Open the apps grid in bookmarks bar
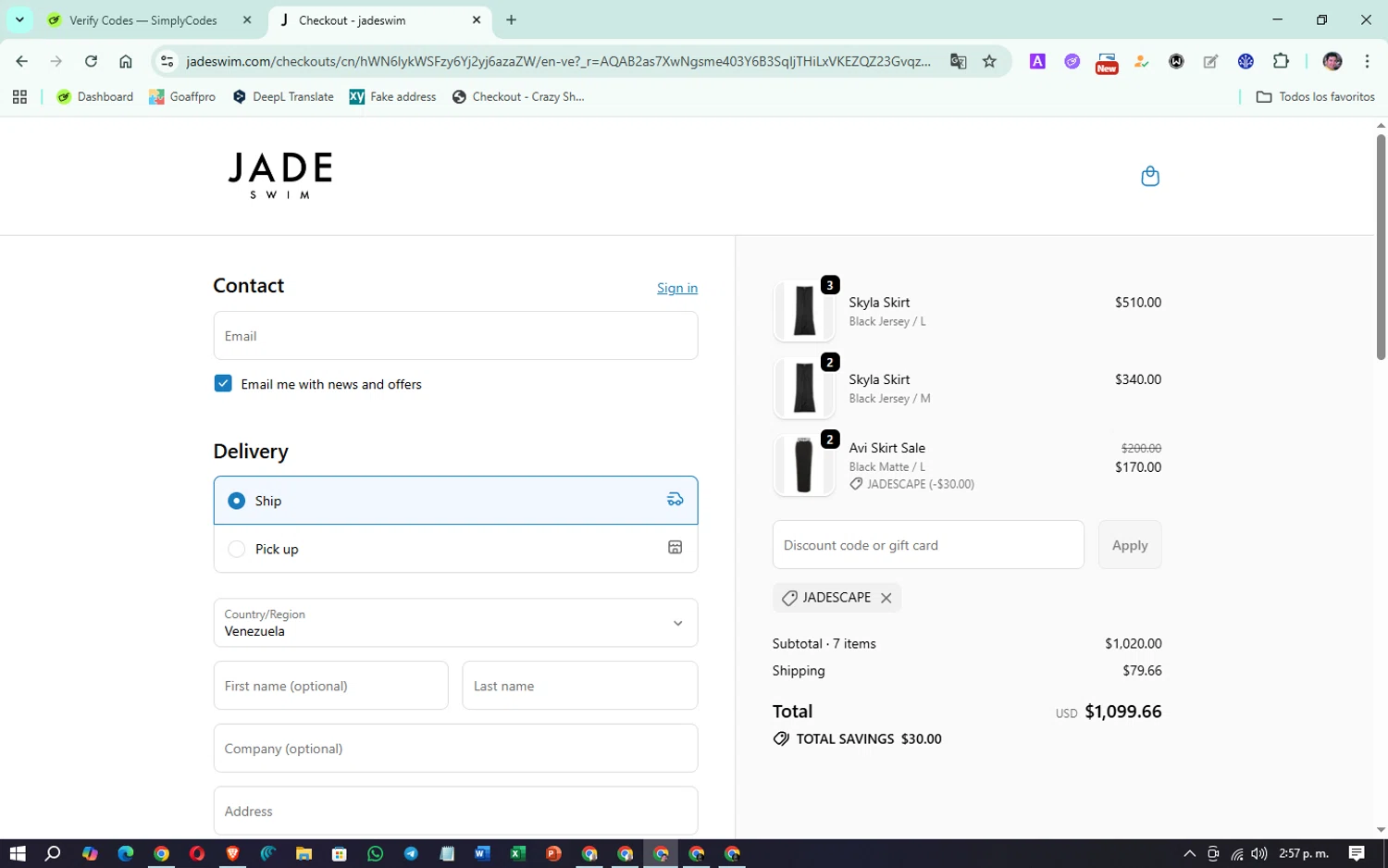Viewport: 1388px width, 868px height. [19, 96]
